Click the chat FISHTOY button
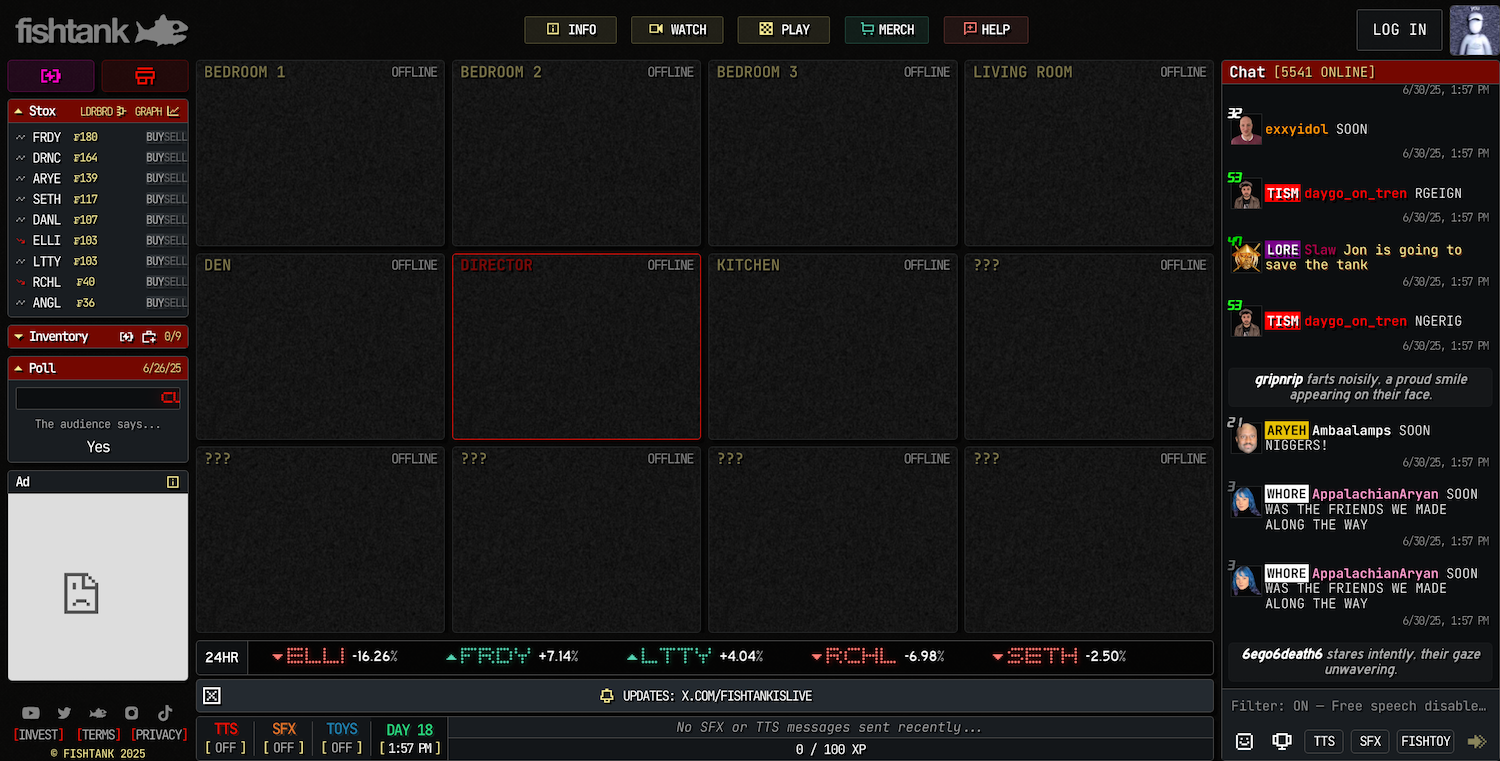The height and width of the screenshot is (761, 1500). pyautogui.click(x=1425, y=741)
